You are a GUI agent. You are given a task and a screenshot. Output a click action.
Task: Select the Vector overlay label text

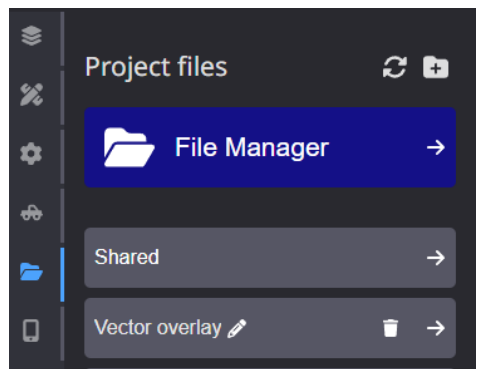tap(158, 328)
